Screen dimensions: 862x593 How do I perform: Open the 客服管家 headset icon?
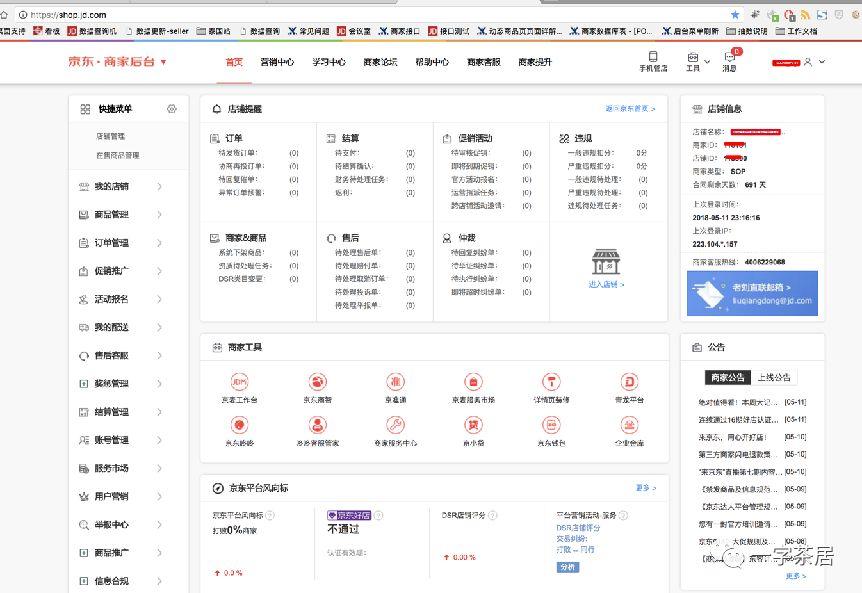[317, 425]
